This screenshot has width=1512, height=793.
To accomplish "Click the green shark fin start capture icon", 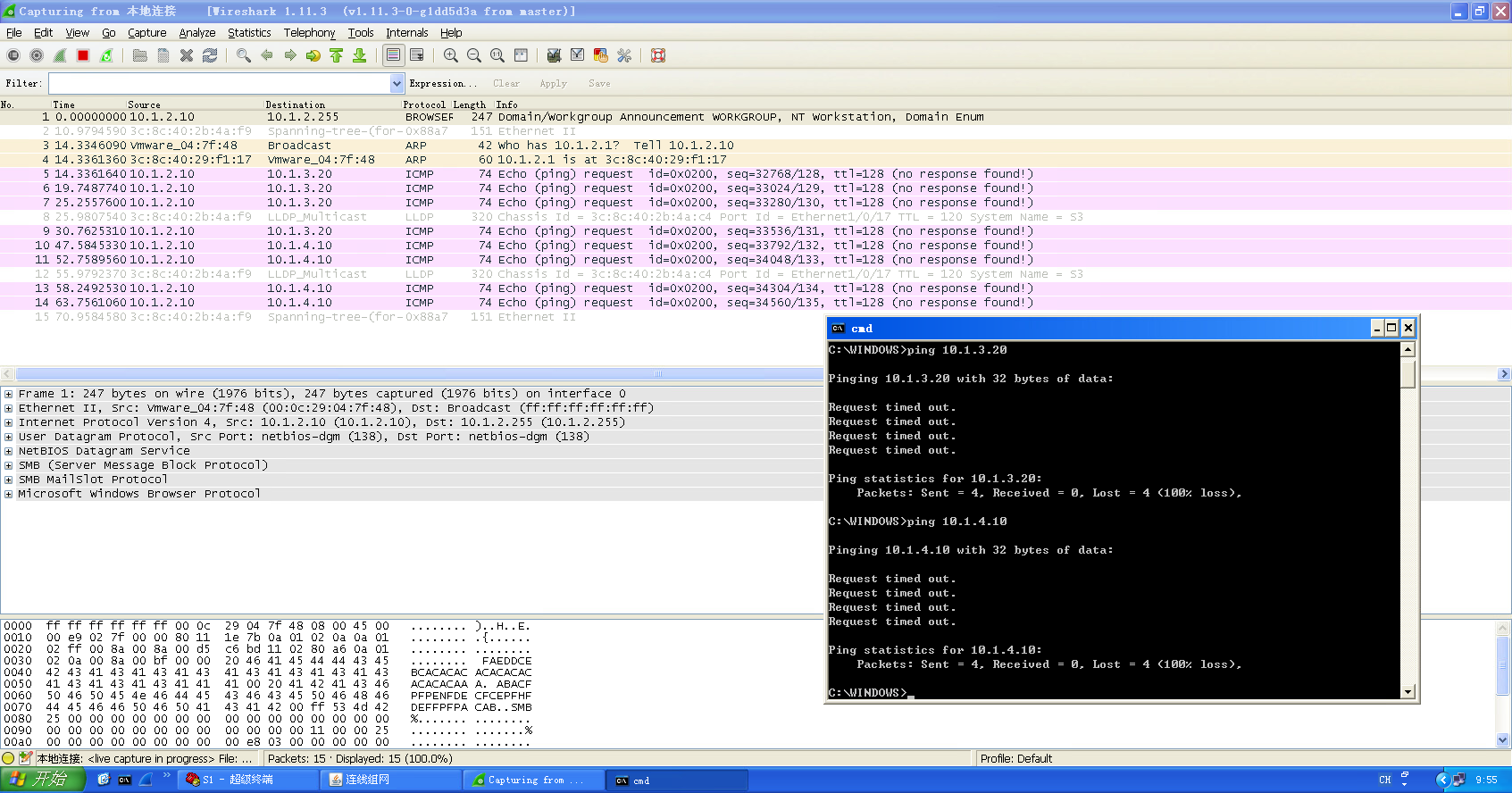I will pos(60,55).
